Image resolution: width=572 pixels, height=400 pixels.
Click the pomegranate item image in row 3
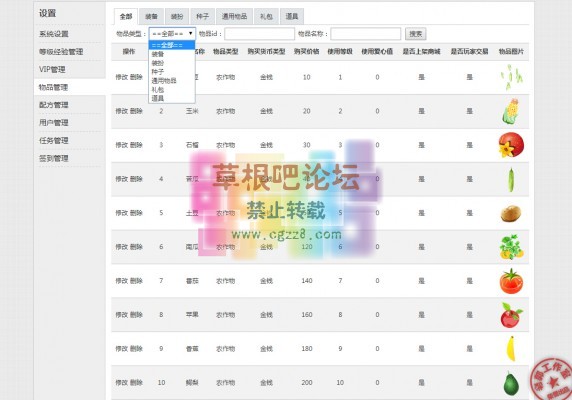[x=511, y=145]
